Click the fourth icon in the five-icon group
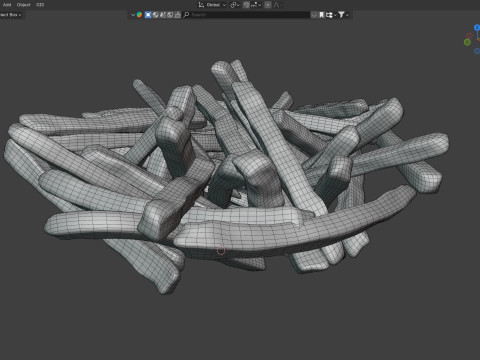480x360 pixels. [170, 15]
